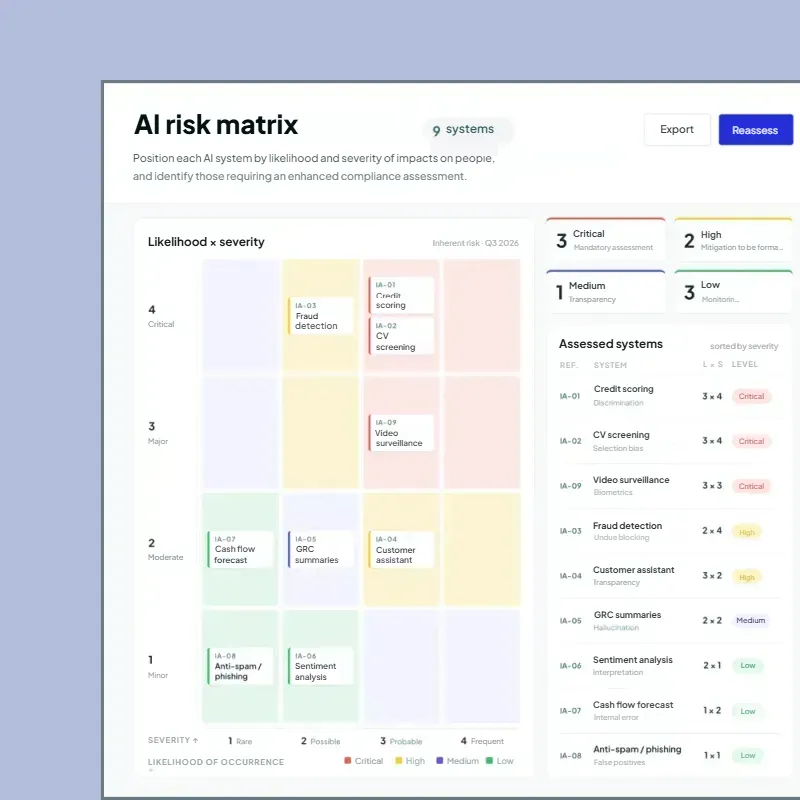Open Credit scoring row in Assessed systems

tap(669, 396)
